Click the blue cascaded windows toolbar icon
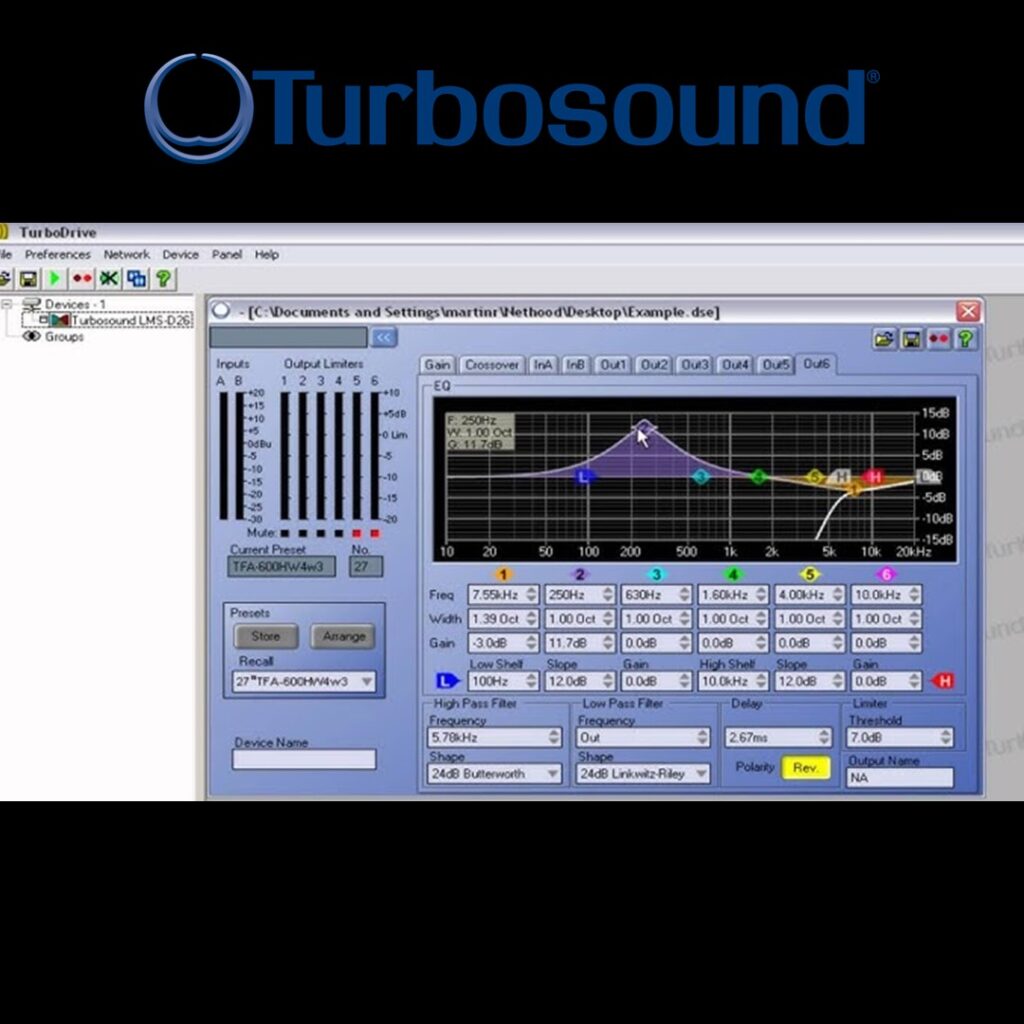The width and height of the screenshot is (1024, 1024). coord(136,279)
